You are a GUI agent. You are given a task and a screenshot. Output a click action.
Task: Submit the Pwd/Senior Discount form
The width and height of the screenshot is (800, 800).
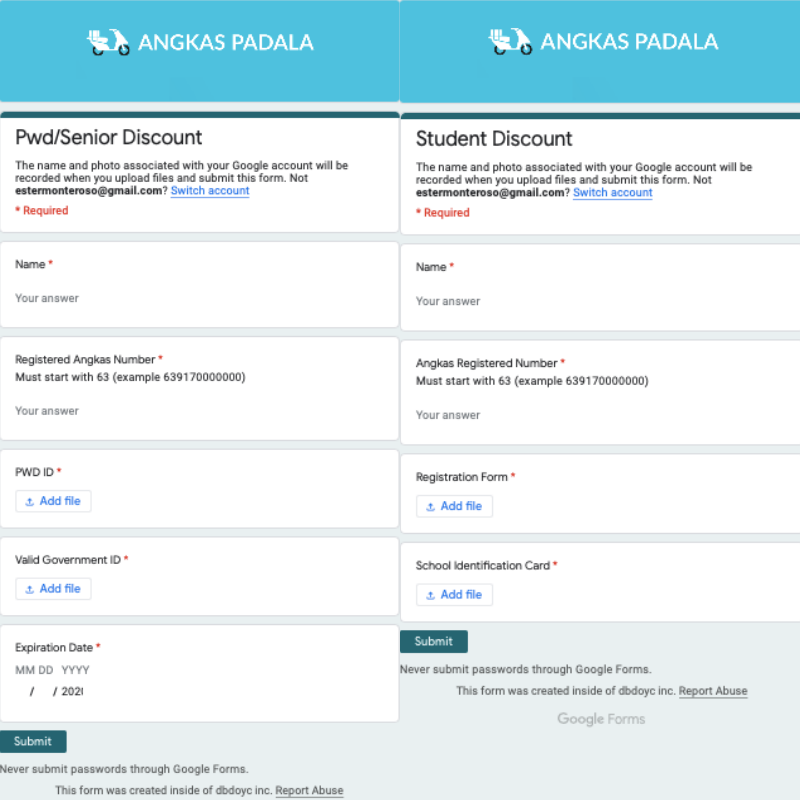[33, 741]
